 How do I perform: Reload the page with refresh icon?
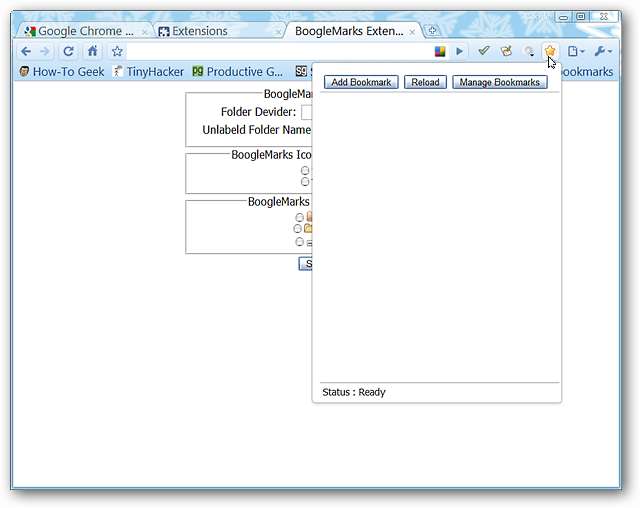pyautogui.click(x=69, y=51)
